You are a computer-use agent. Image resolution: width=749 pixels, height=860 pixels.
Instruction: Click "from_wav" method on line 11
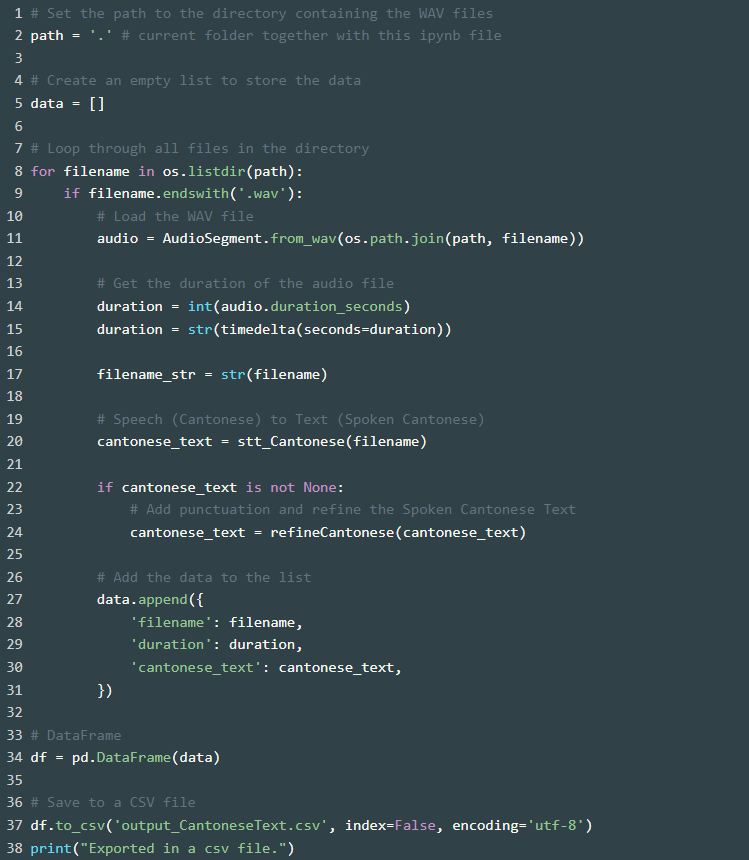coord(303,239)
